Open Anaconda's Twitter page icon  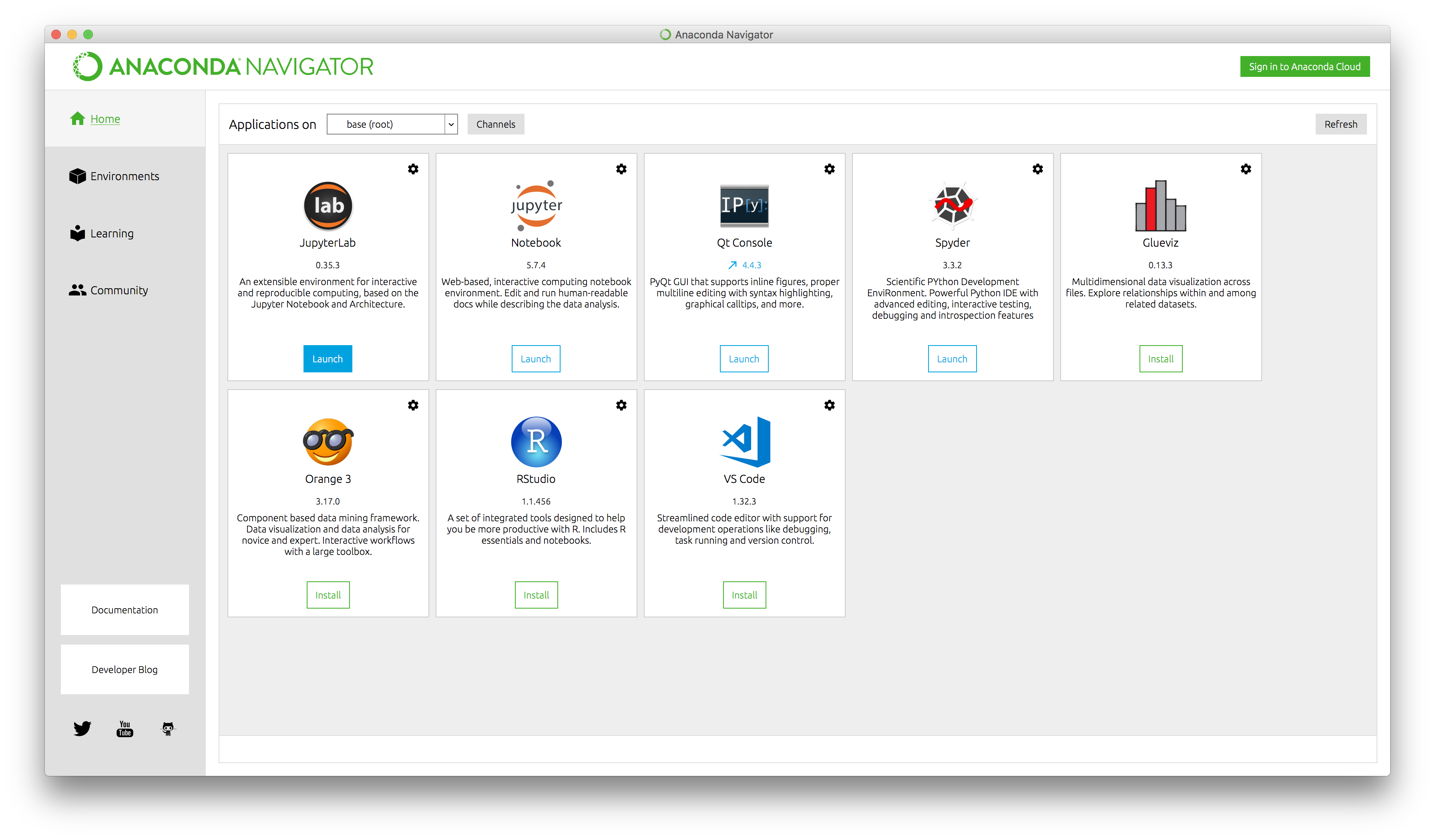tap(82, 728)
